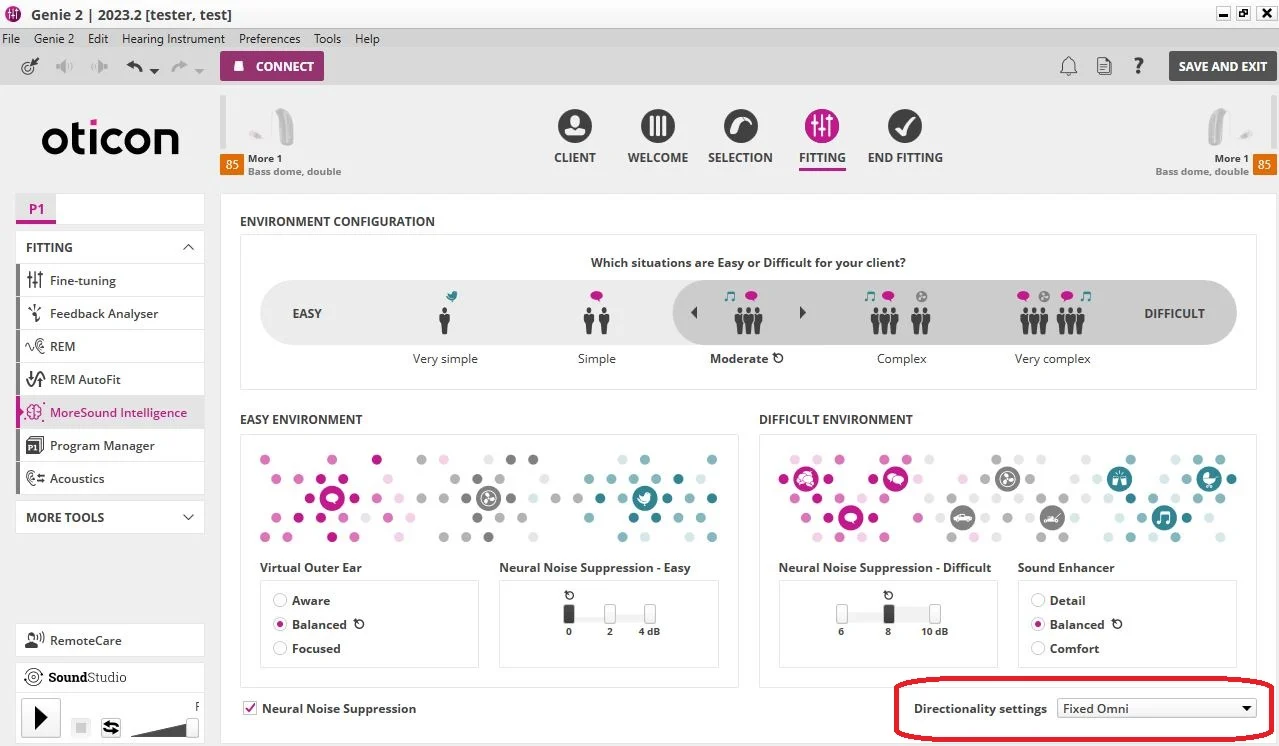This screenshot has height=746, width=1279.
Task: Select Aware for Virtual Outer Ear
Action: pyautogui.click(x=280, y=600)
